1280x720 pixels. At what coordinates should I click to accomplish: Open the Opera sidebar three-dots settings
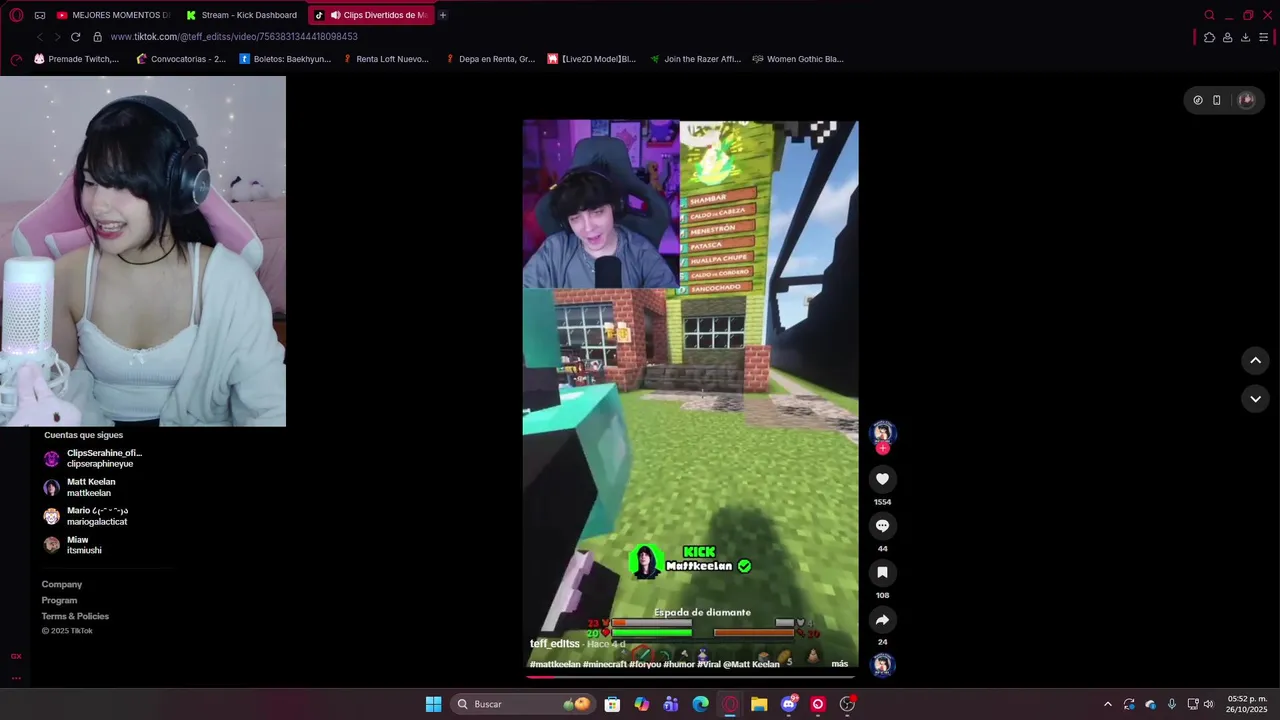pos(16,678)
